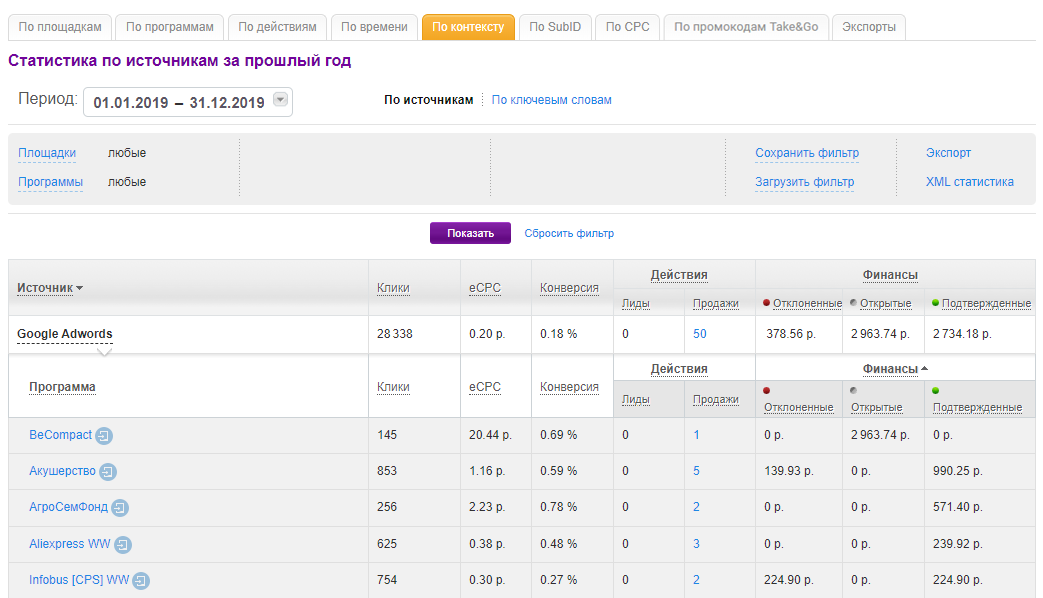Click the Сбросить фильтр link

(569, 233)
